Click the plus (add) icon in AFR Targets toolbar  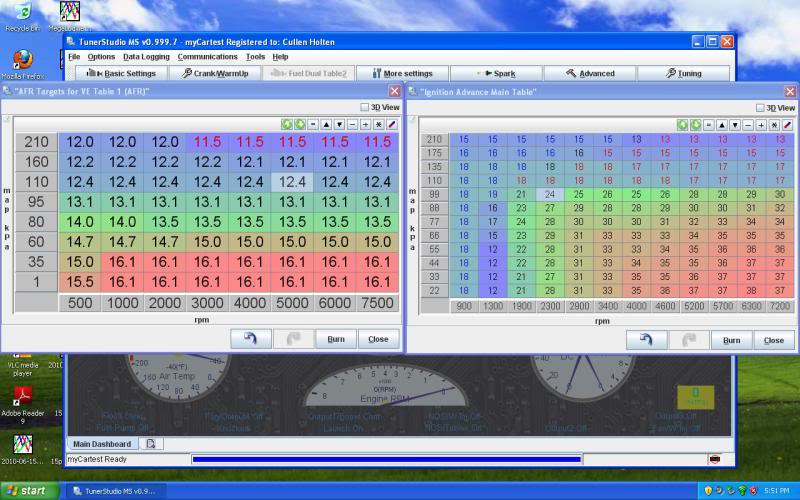coord(365,124)
